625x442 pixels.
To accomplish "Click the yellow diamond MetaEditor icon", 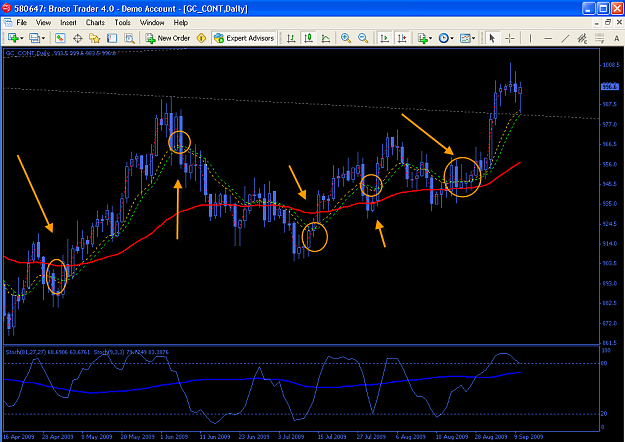I will [201, 38].
